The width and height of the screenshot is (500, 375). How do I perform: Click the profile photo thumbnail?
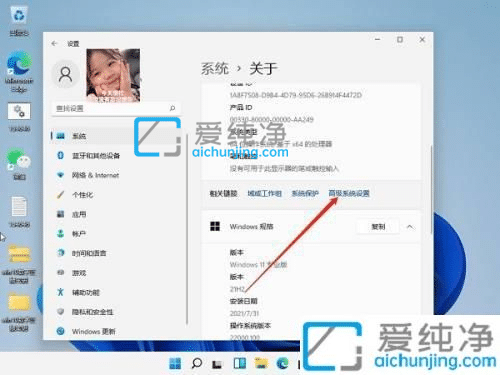click(x=113, y=75)
